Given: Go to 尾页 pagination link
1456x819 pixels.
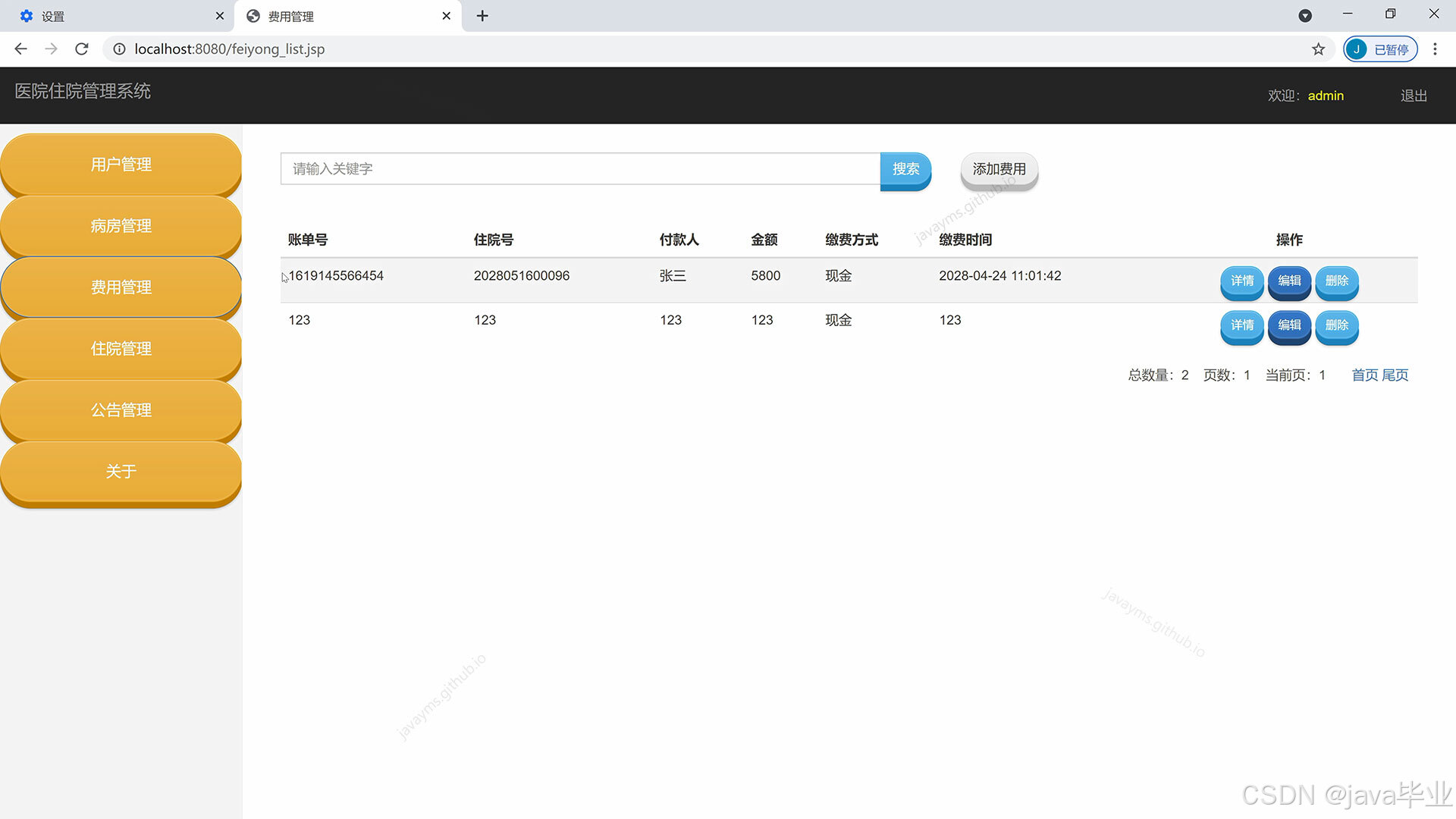Looking at the screenshot, I should pos(1395,375).
